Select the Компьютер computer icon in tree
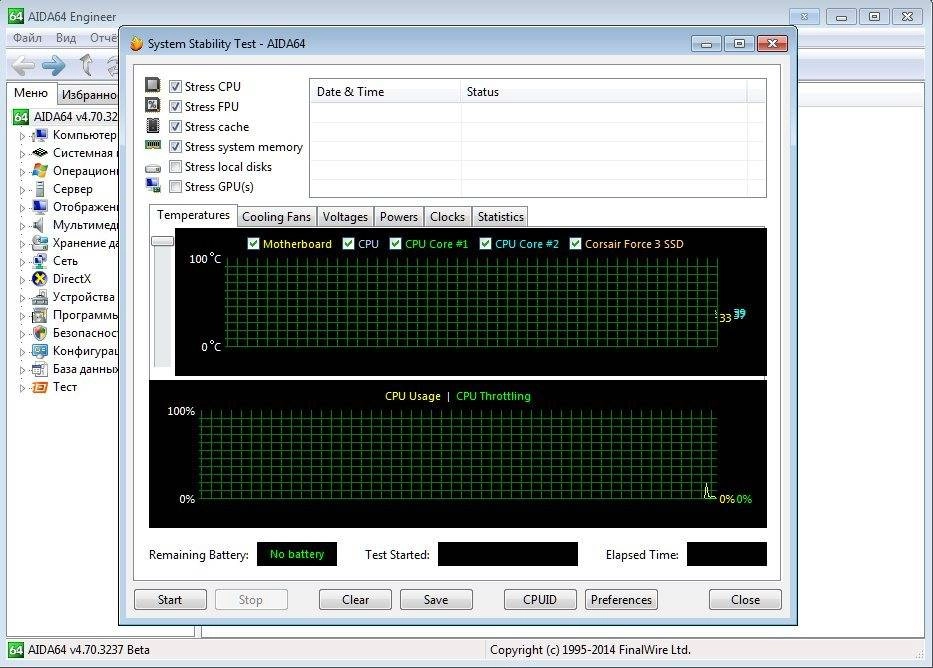The width and height of the screenshot is (933, 668). tap(40, 135)
